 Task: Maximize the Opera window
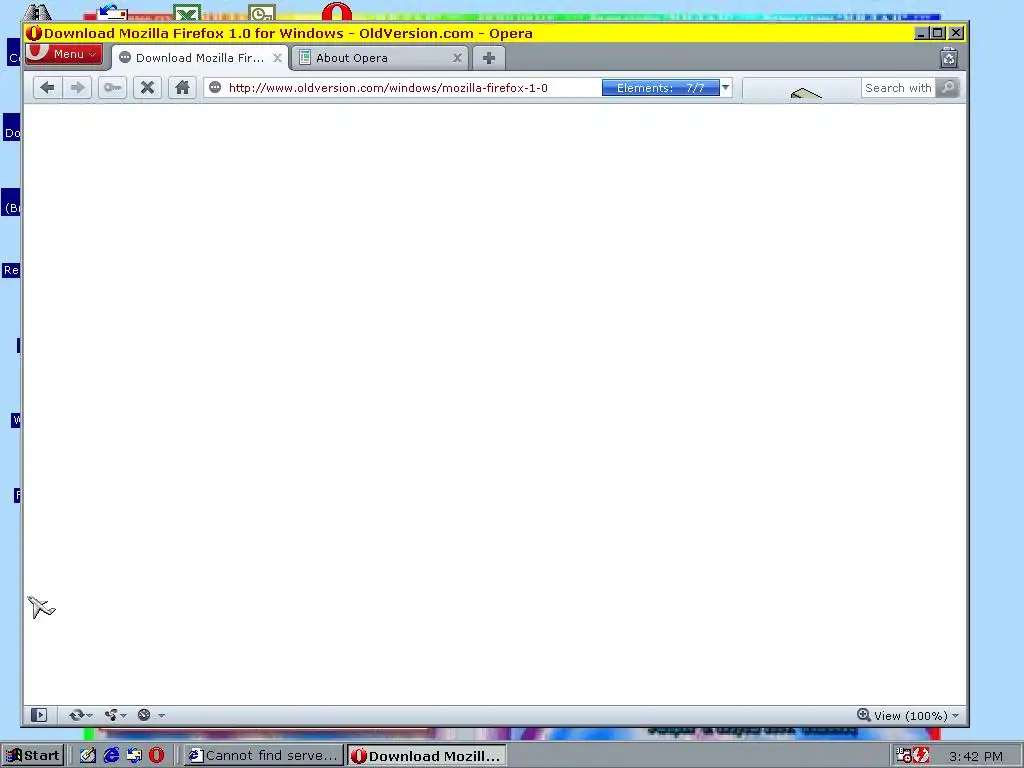click(x=938, y=33)
